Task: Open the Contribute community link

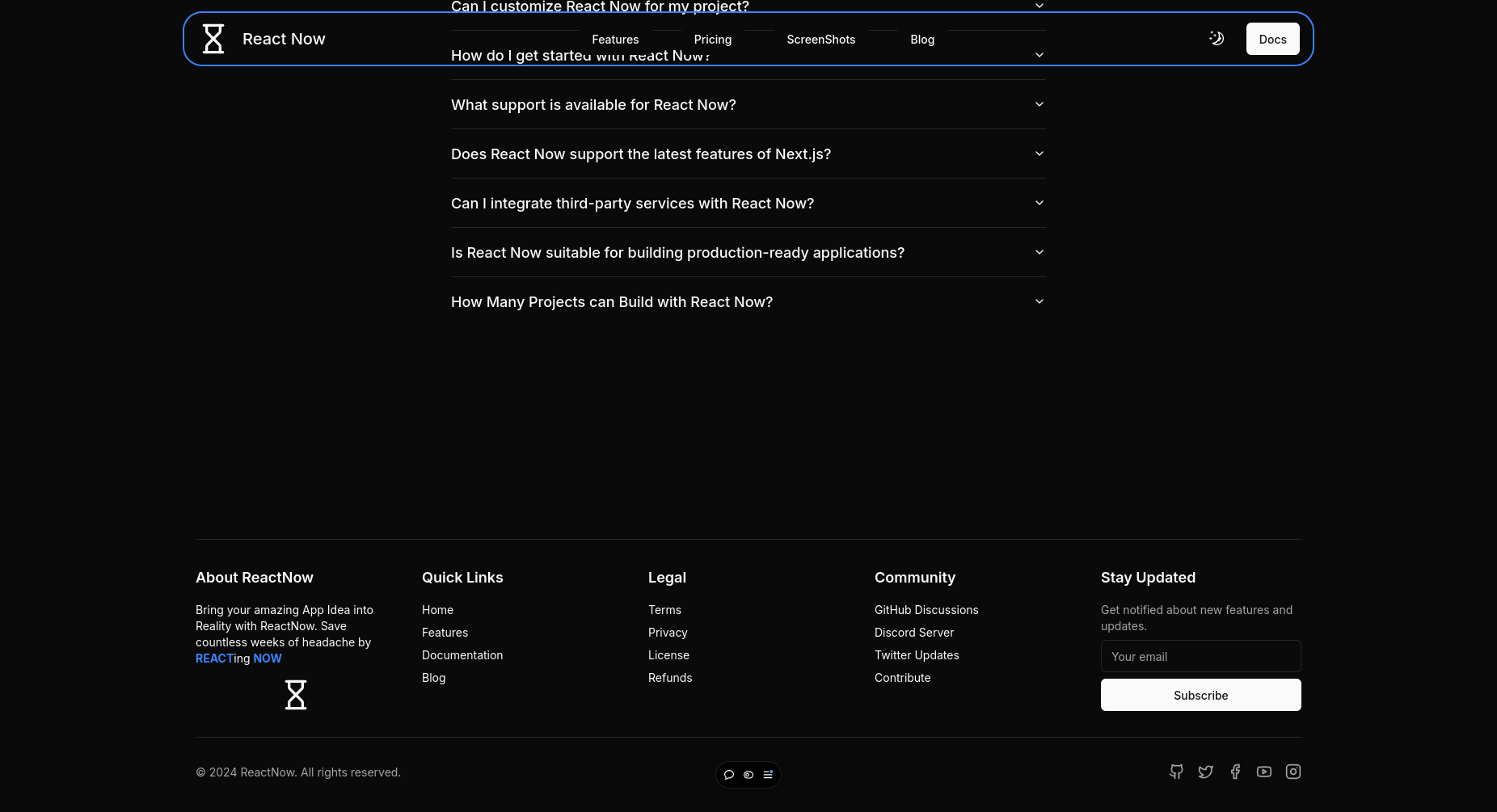Action: pos(903,678)
